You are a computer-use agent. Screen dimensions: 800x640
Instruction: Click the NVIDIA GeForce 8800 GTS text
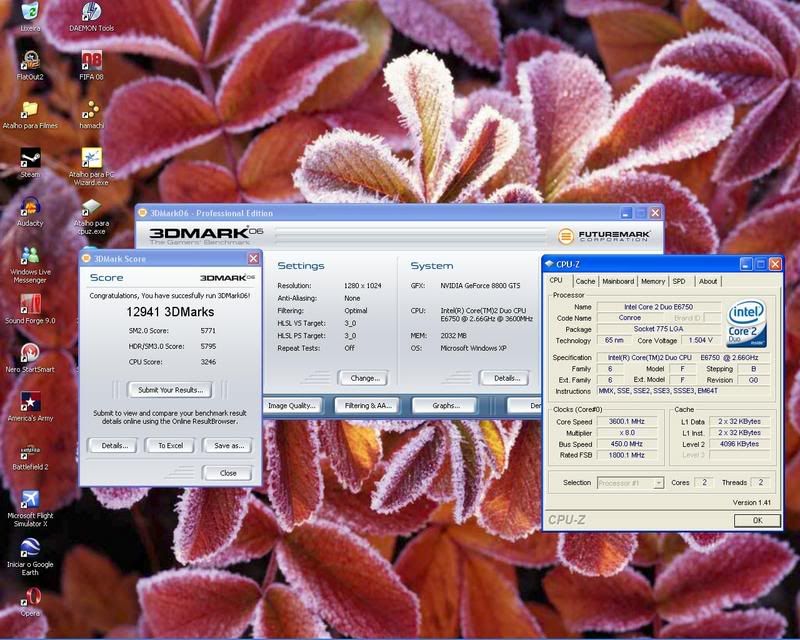480,286
